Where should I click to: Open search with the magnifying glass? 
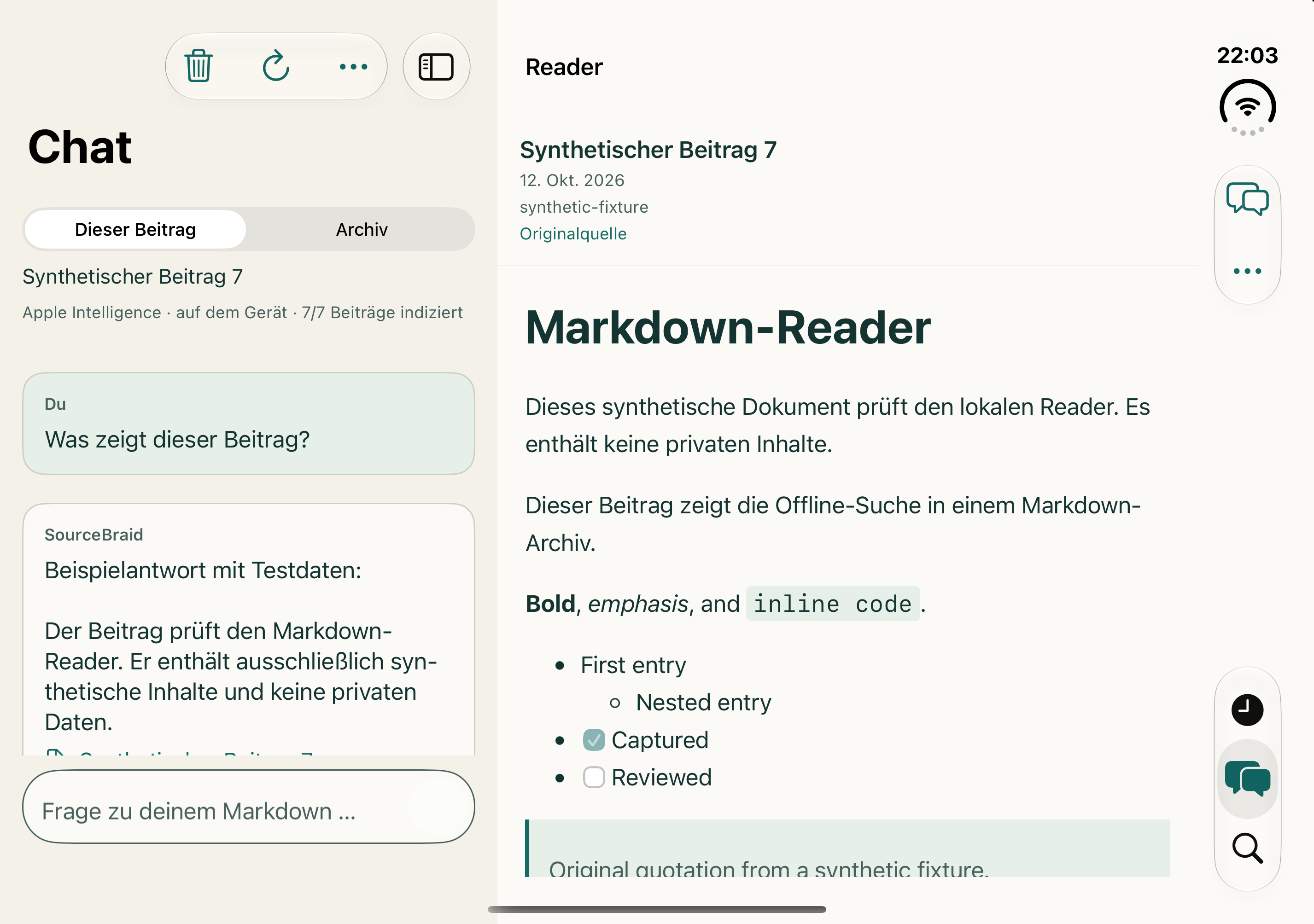coord(1248,848)
